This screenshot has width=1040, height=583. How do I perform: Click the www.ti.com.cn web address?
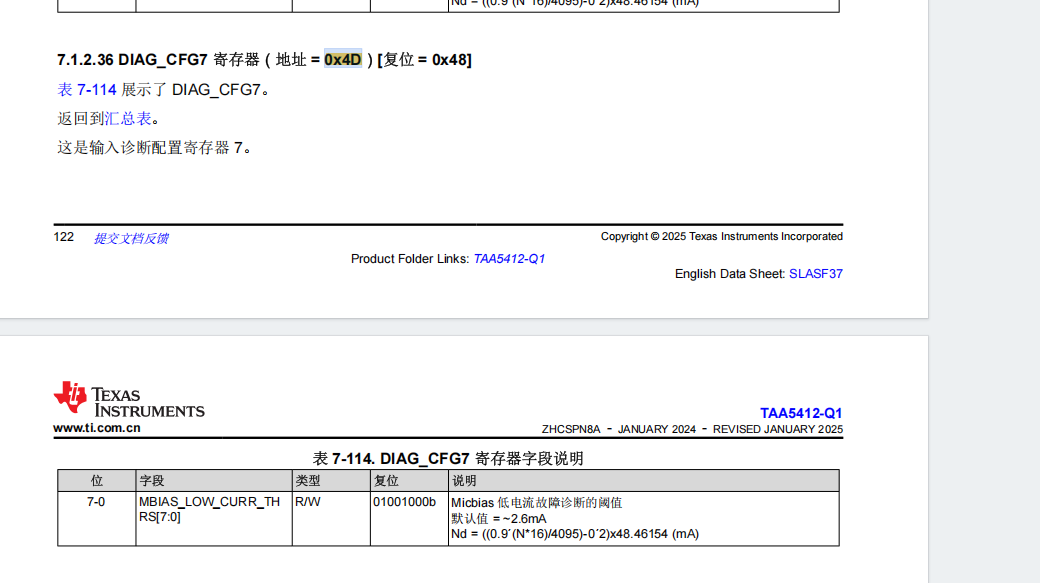pos(97,428)
